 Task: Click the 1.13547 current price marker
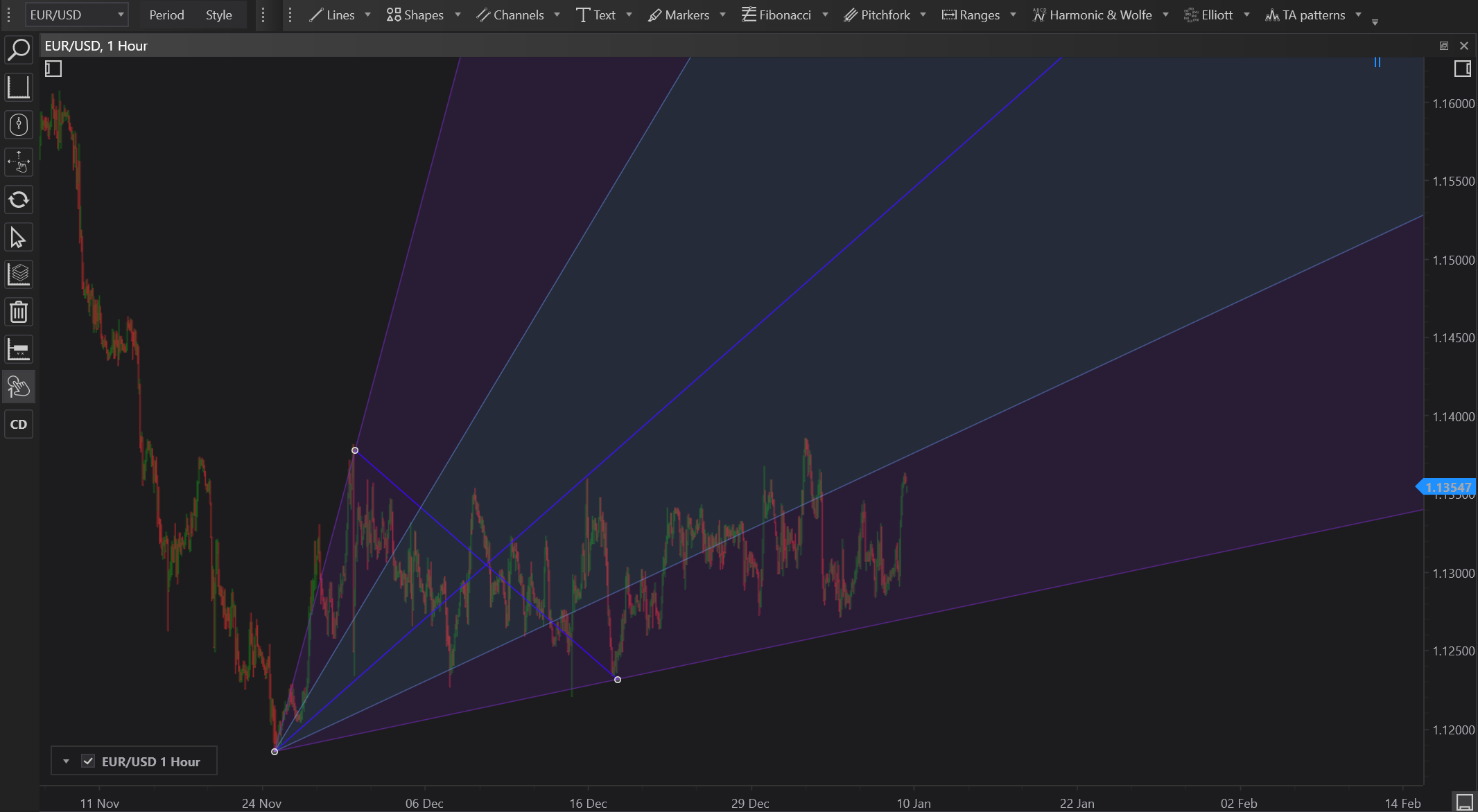[x=1447, y=487]
